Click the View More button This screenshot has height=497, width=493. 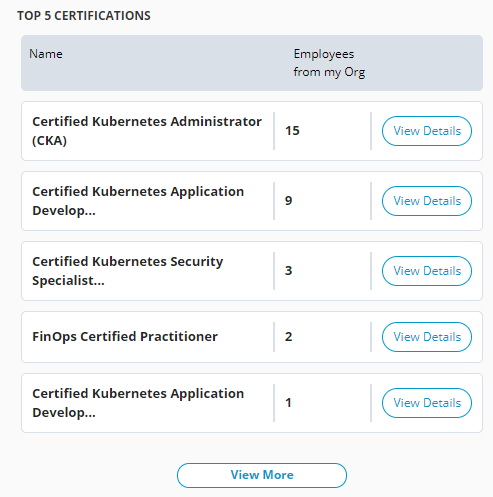click(262, 475)
